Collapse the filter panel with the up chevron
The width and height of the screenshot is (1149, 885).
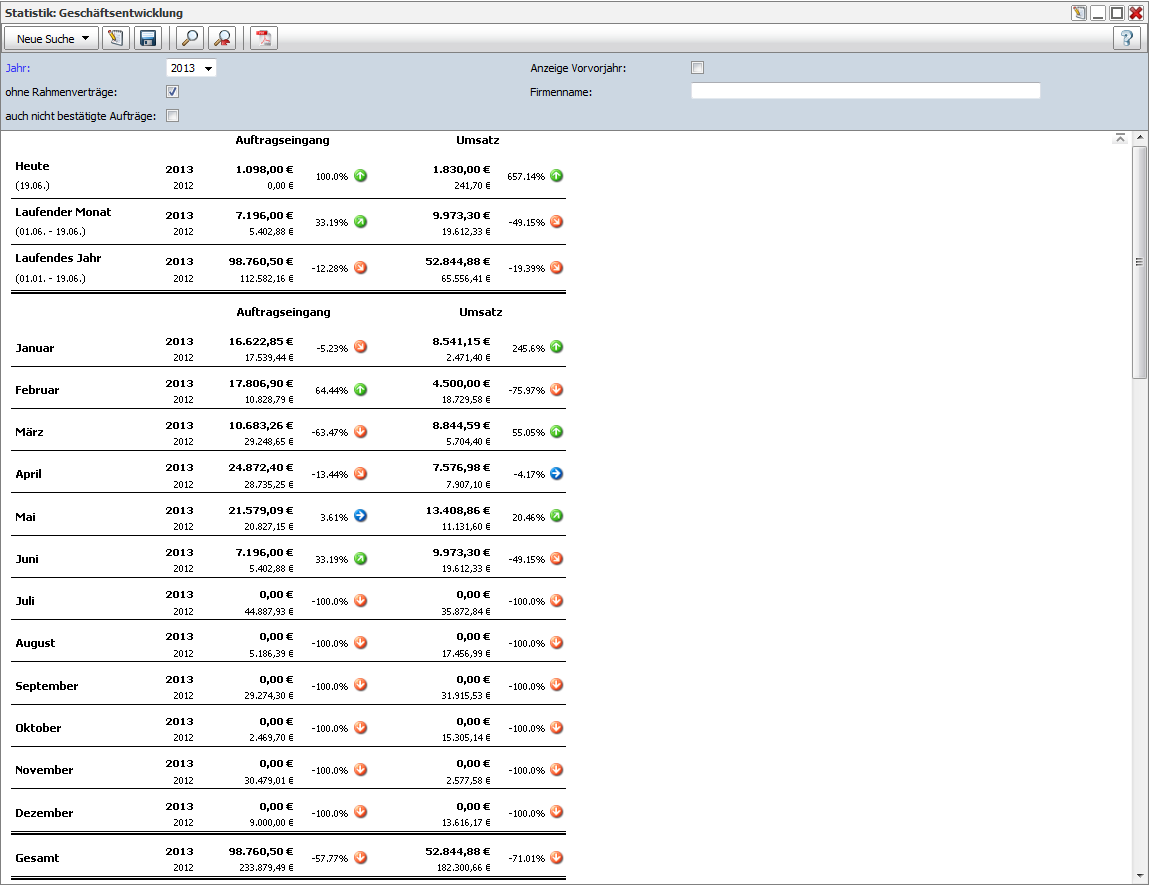tap(1120, 138)
